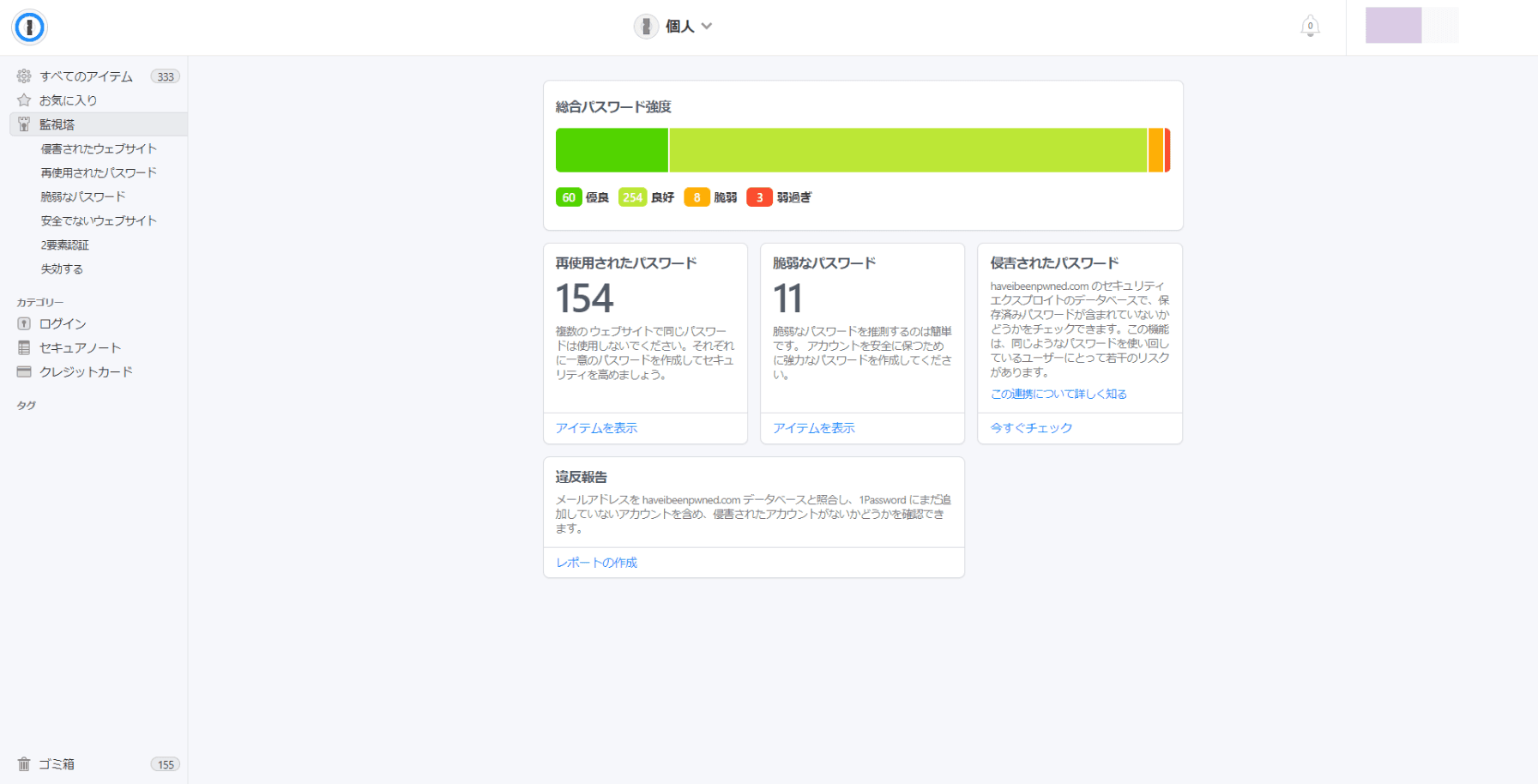Select 監視塔 in the sidebar
Screen dimensions: 1538x784
pos(99,124)
